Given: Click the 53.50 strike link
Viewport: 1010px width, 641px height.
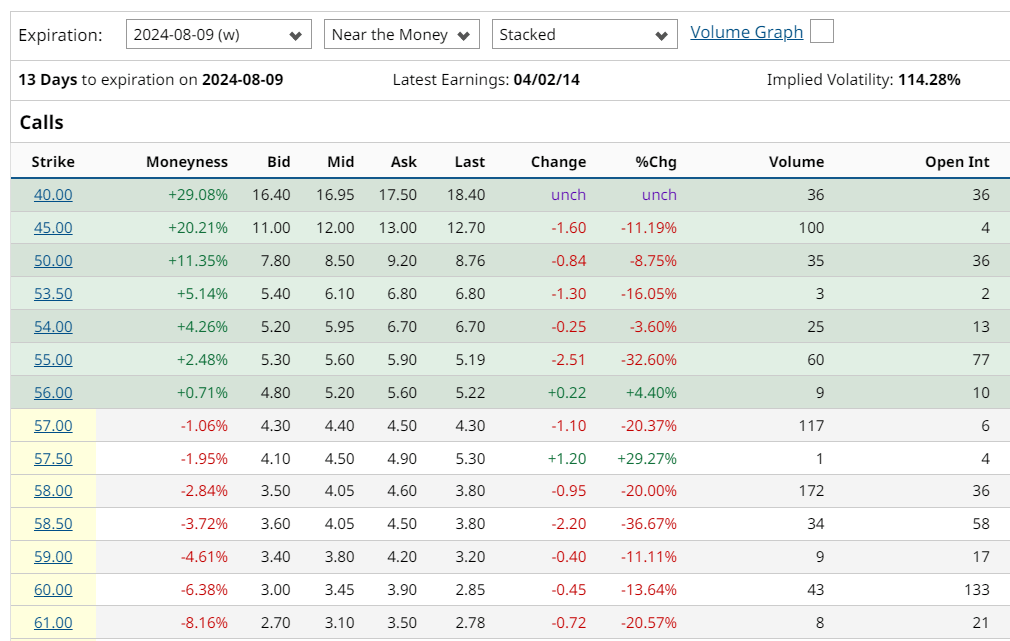Looking at the screenshot, I should click(x=52, y=293).
